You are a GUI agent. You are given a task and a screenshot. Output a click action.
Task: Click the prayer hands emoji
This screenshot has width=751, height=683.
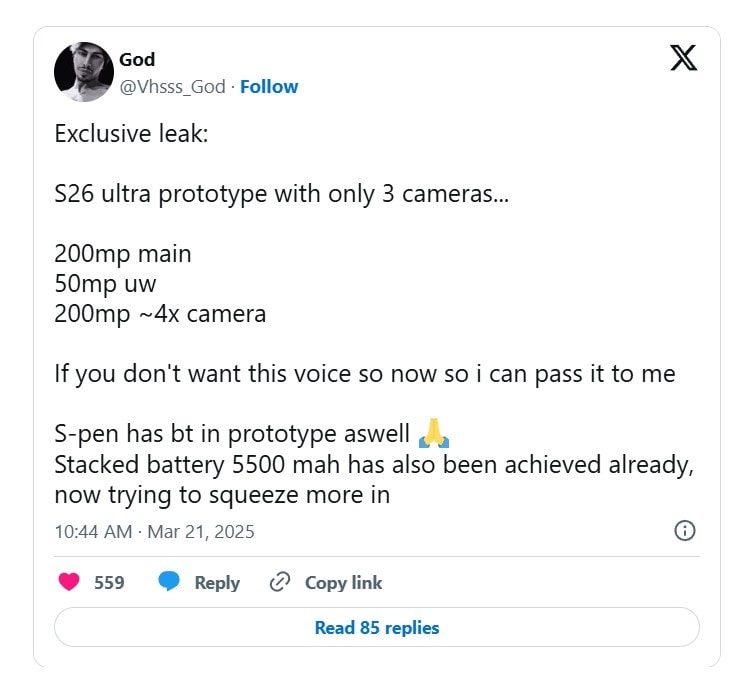point(434,435)
